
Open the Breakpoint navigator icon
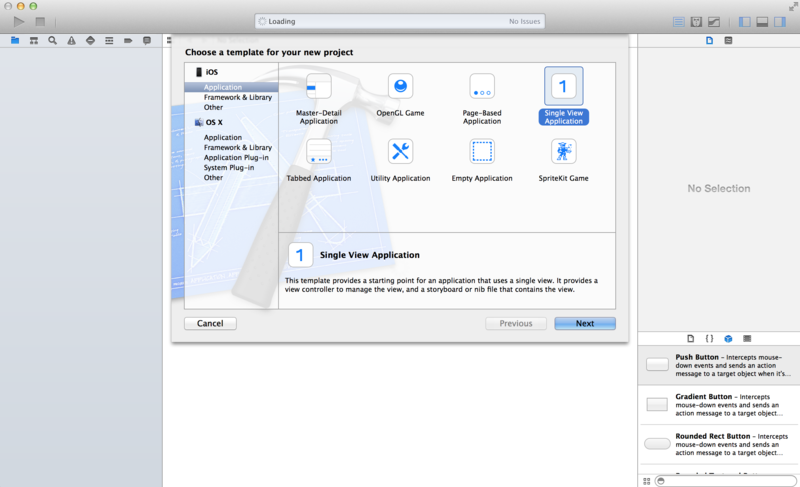click(128, 40)
